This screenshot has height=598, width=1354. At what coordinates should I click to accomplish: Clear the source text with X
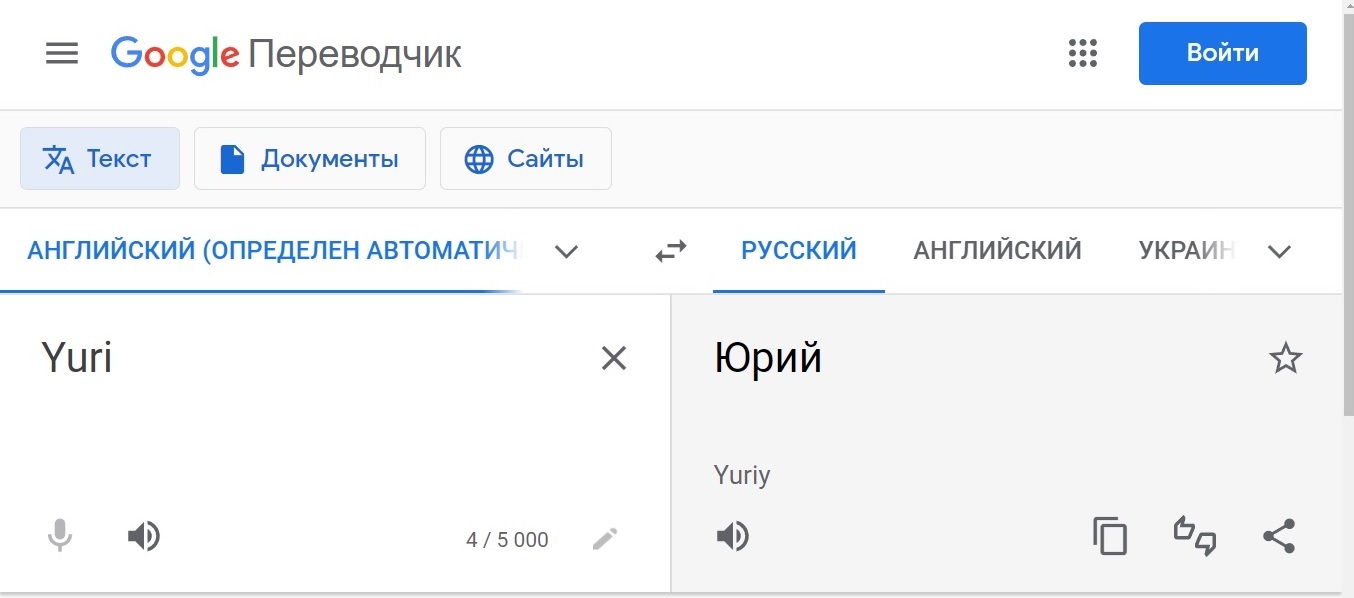click(x=613, y=358)
